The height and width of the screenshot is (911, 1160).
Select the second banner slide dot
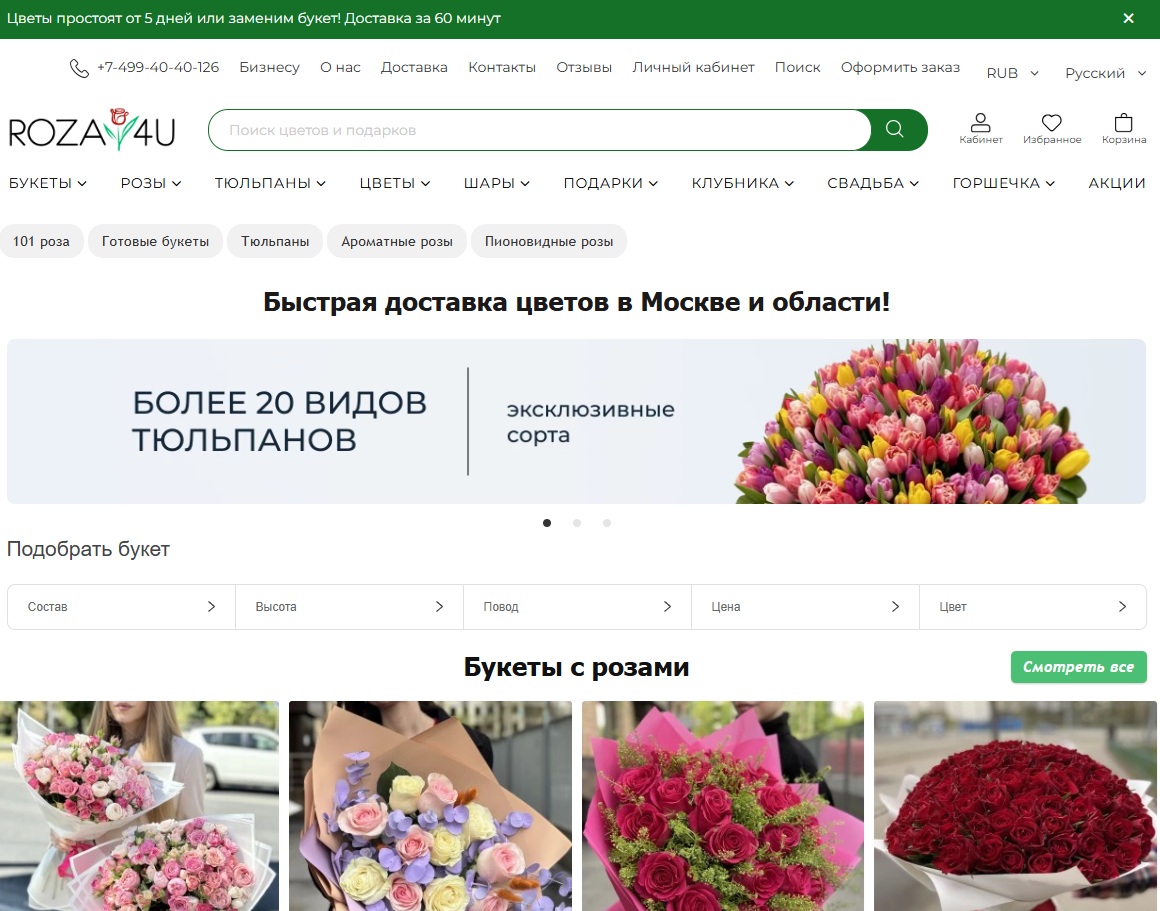577,522
